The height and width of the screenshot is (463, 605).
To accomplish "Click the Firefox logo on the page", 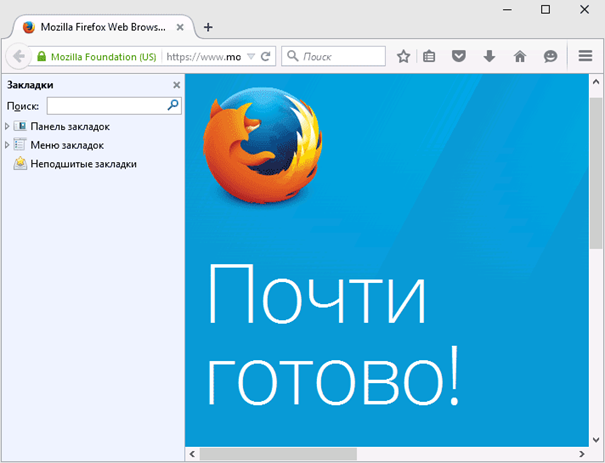I will (x=262, y=145).
